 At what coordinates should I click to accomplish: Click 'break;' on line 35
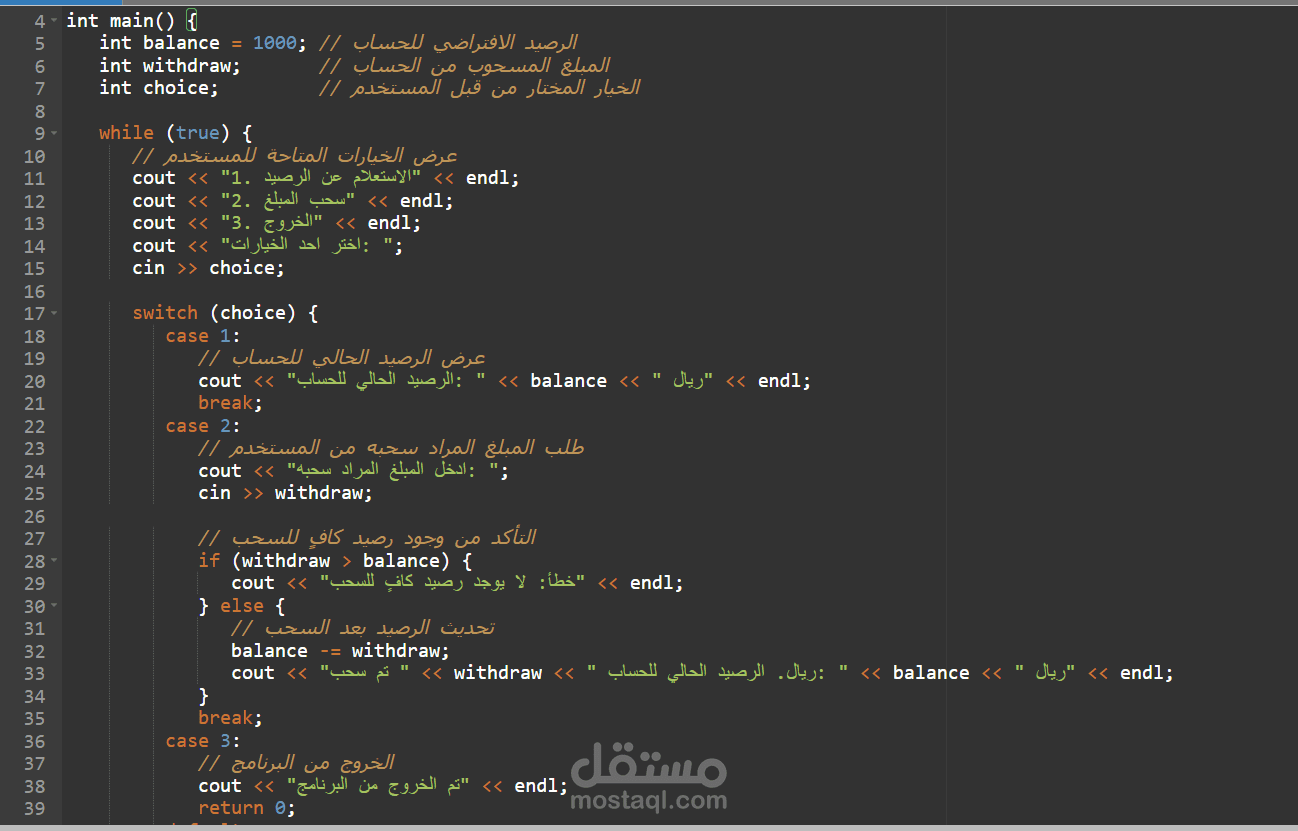coord(230,718)
